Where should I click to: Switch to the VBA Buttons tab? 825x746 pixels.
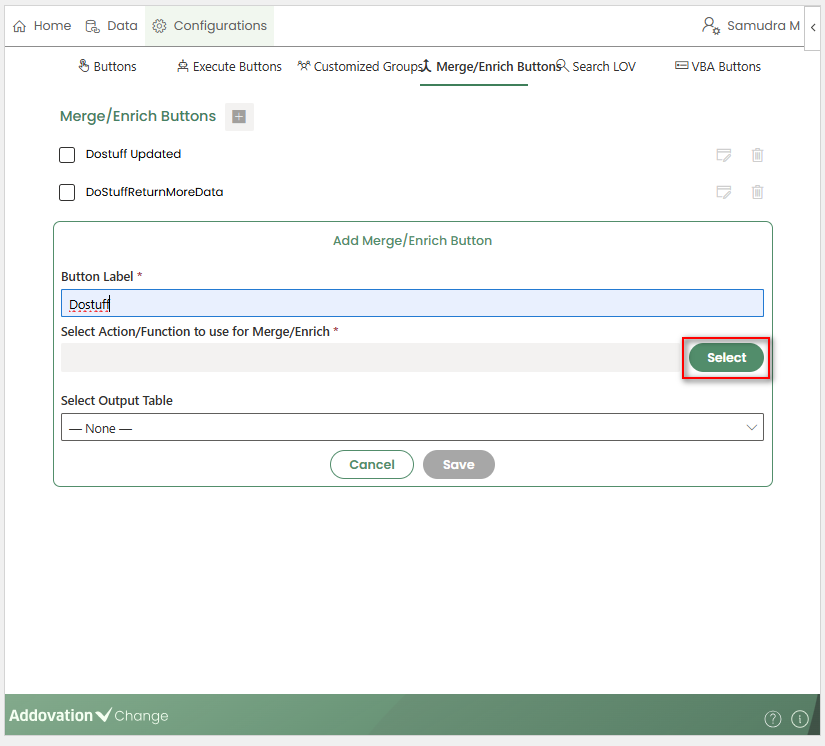[x=717, y=67]
